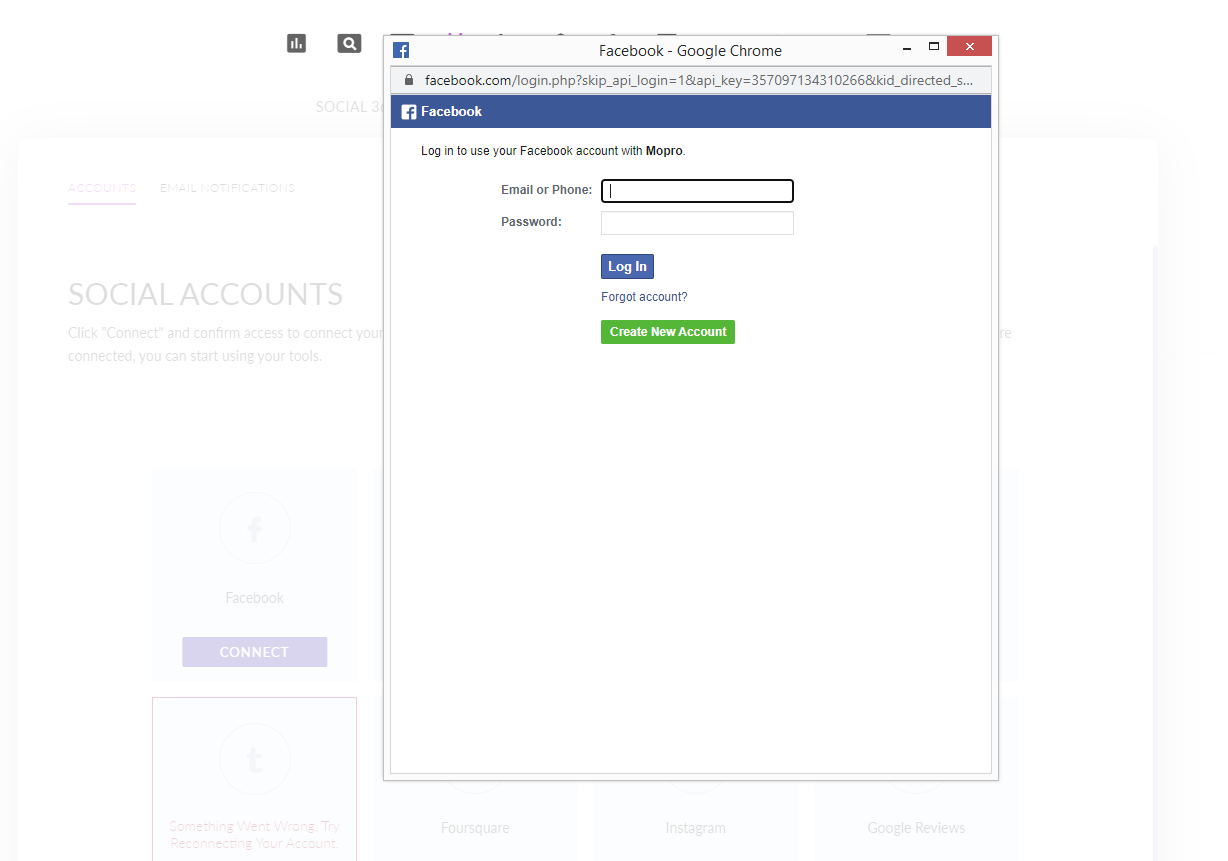The image size is (1228, 861).
Task: Open the bar chart analytics icon
Action: tap(296, 43)
